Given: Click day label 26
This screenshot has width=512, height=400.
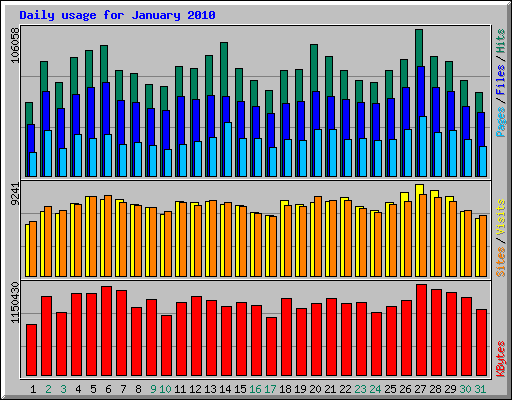Looking at the screenshot, I should [405, 389].
